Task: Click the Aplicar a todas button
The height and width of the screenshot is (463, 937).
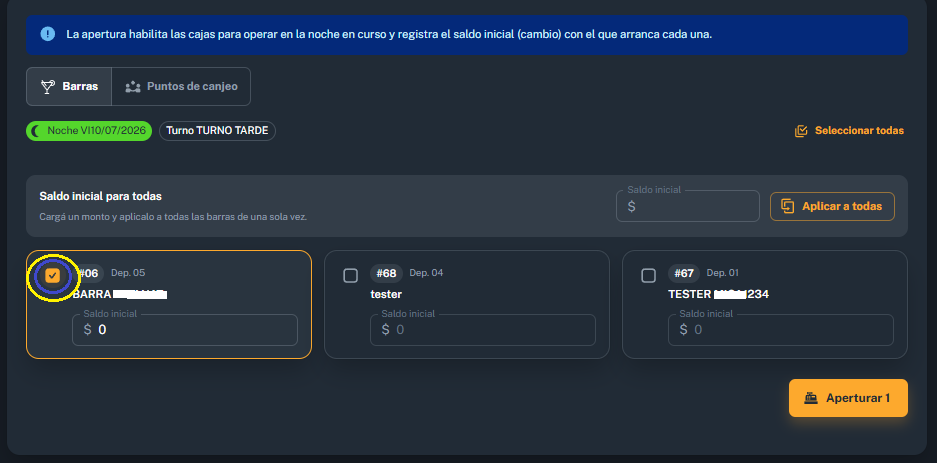Action: click(x=832, y=207)
